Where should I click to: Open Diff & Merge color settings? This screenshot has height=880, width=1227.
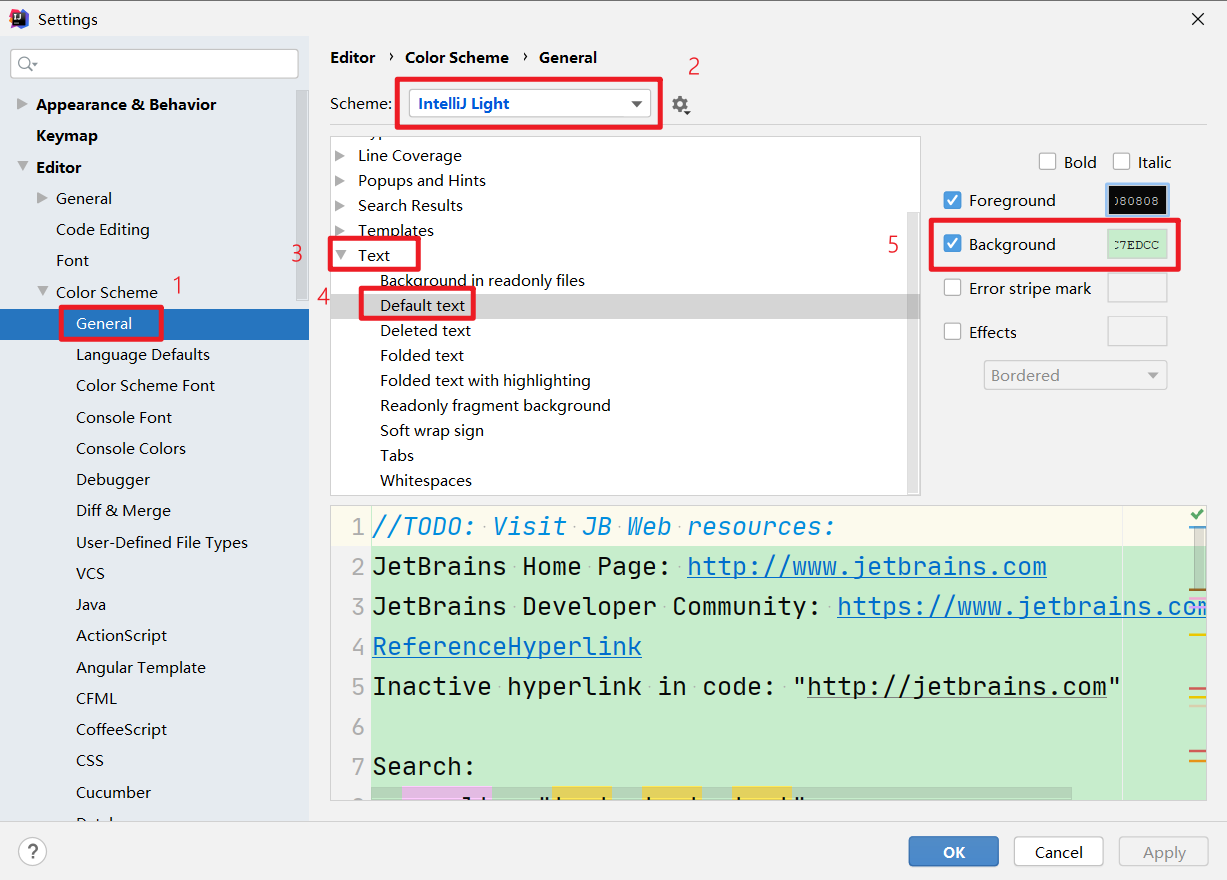pyautogui.click(x=123, y=511)
